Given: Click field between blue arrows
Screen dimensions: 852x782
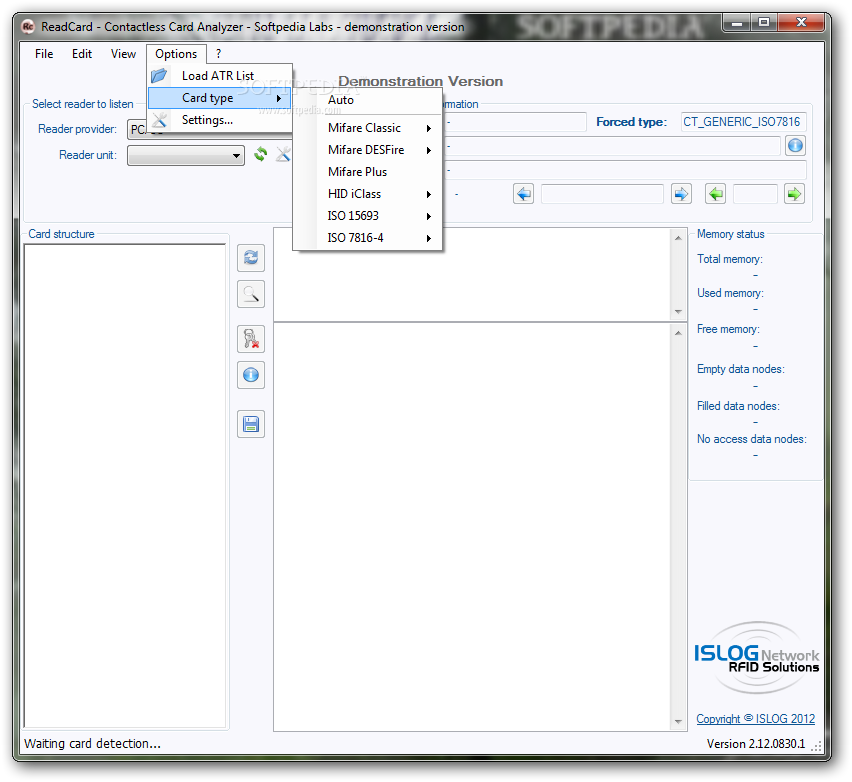Looking at the screenshot, I should click(602, 194).
